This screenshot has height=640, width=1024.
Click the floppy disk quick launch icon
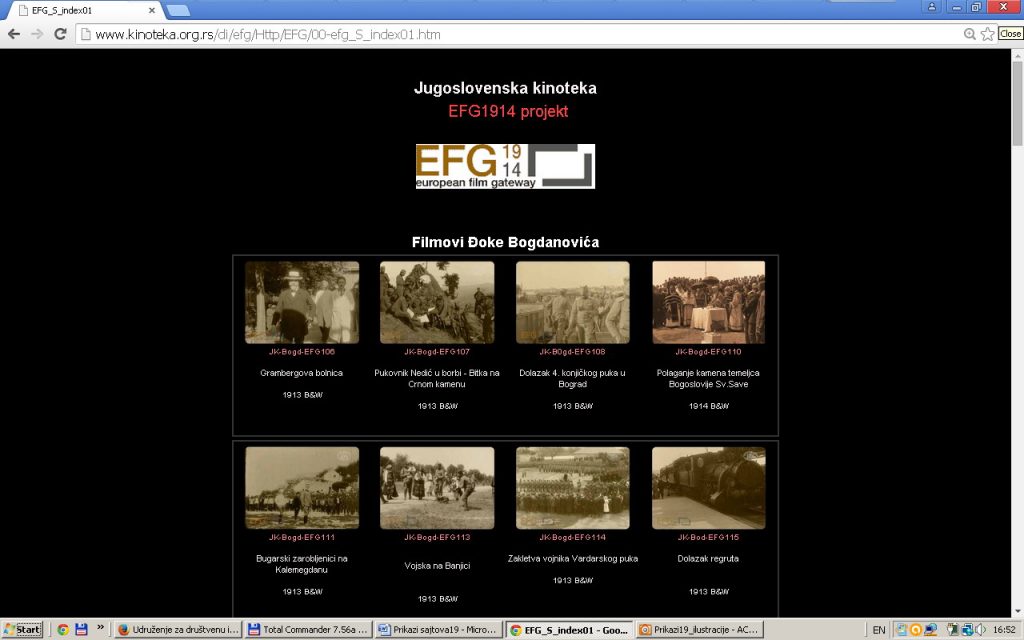tap(81, 630)
